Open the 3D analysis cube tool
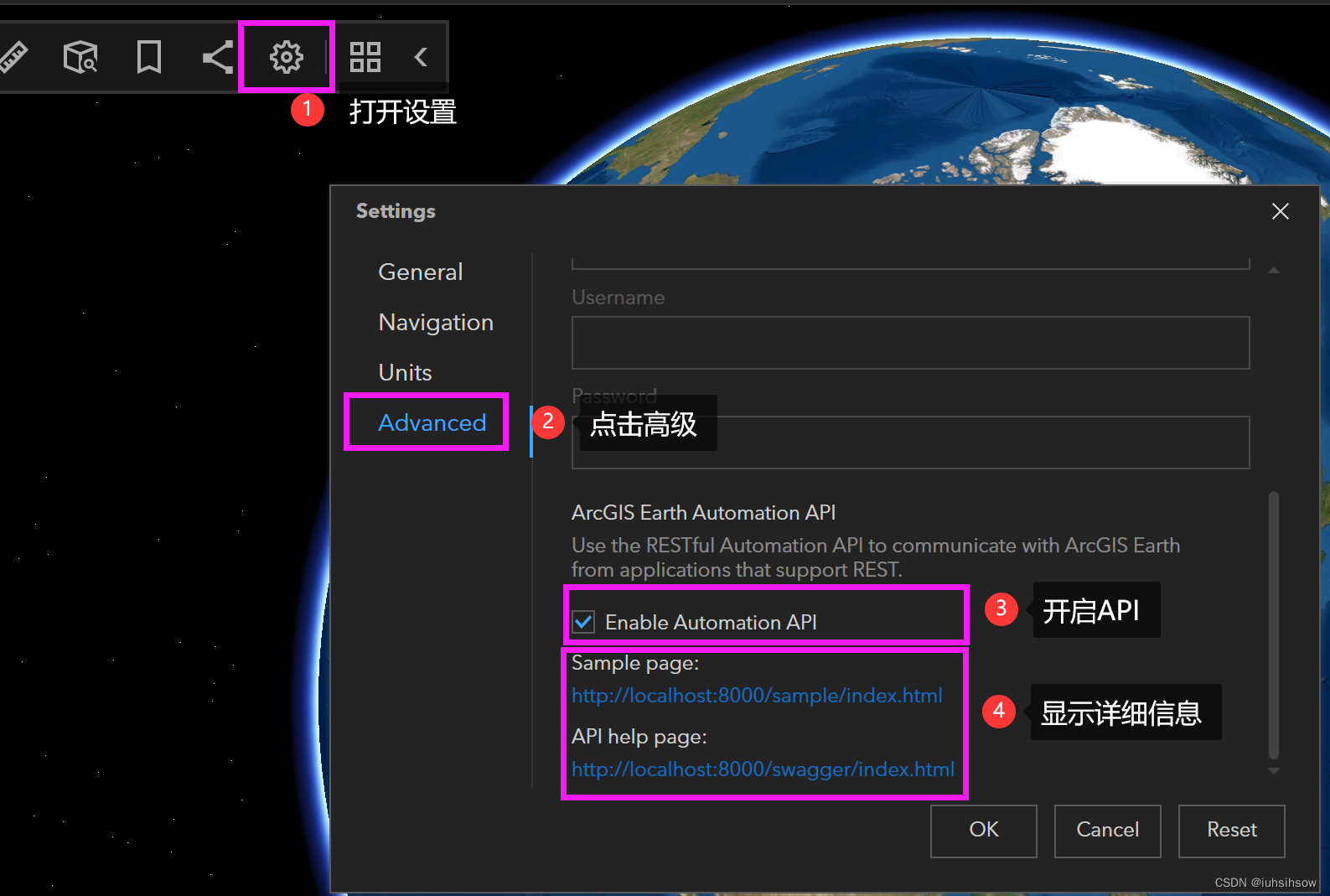1330x896 pixels. click(80, 57)
